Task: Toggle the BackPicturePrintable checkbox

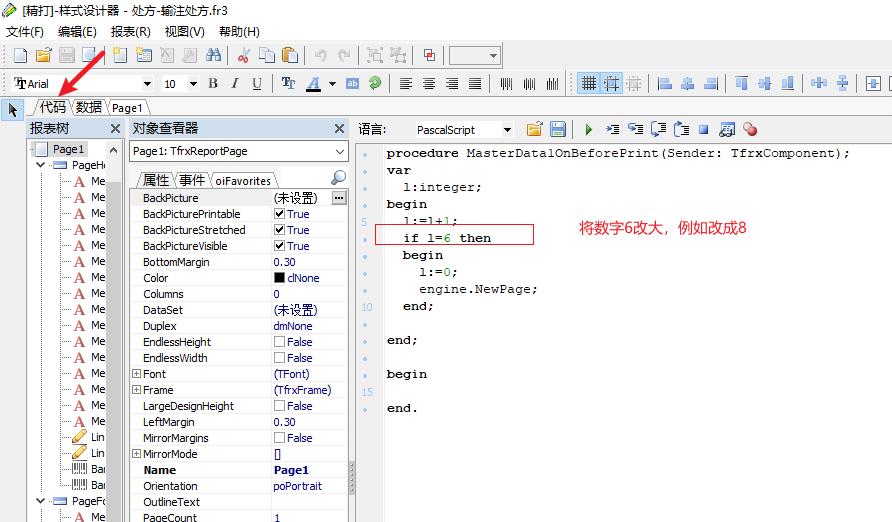Action: coord(280,214)
